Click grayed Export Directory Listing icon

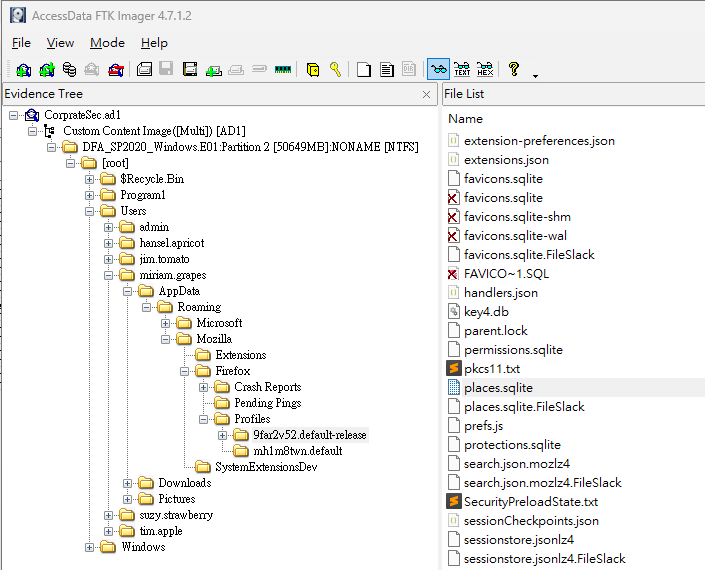click(x=409, y=69)
